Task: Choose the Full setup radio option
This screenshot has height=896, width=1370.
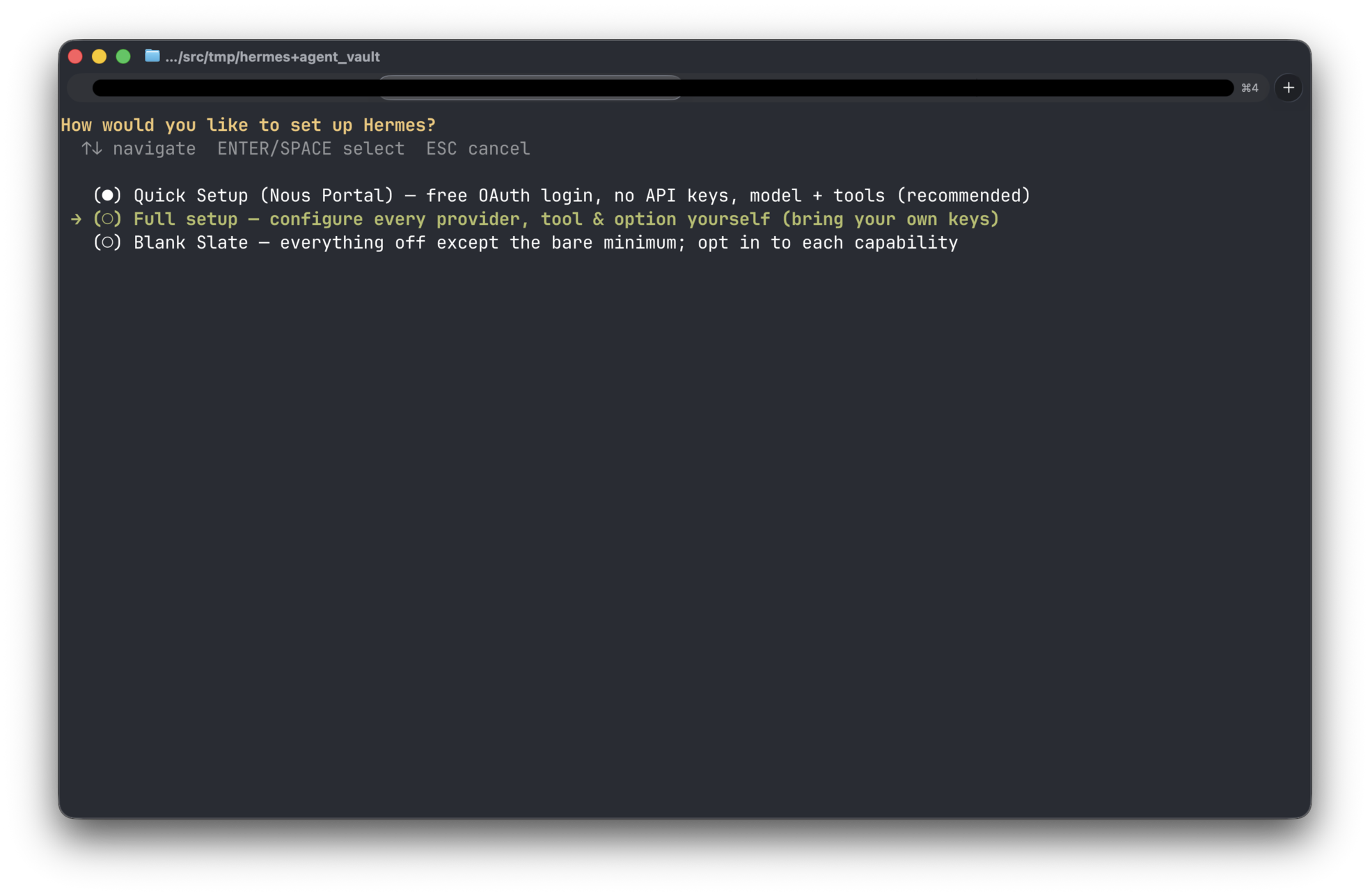Action: pos(107,219)
